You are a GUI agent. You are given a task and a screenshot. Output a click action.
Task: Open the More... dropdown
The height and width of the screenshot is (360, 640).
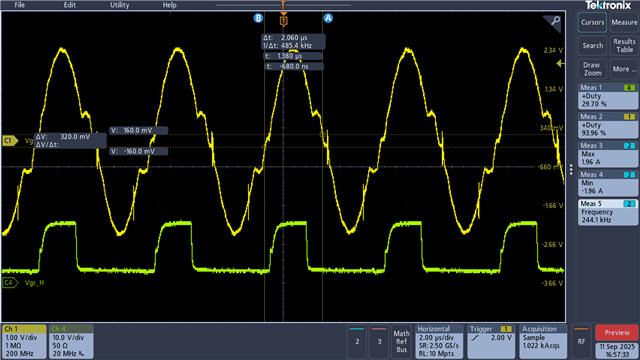click(624, 69)
